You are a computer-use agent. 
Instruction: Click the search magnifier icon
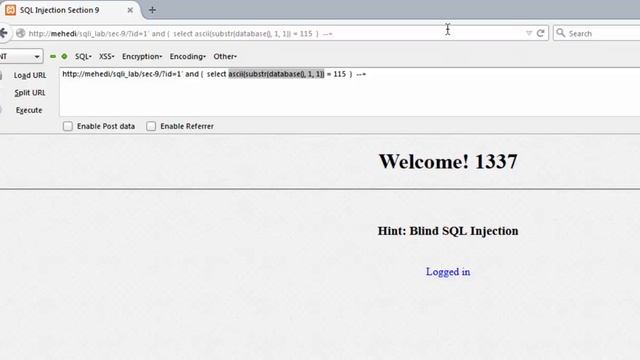(x=561, y=33)
